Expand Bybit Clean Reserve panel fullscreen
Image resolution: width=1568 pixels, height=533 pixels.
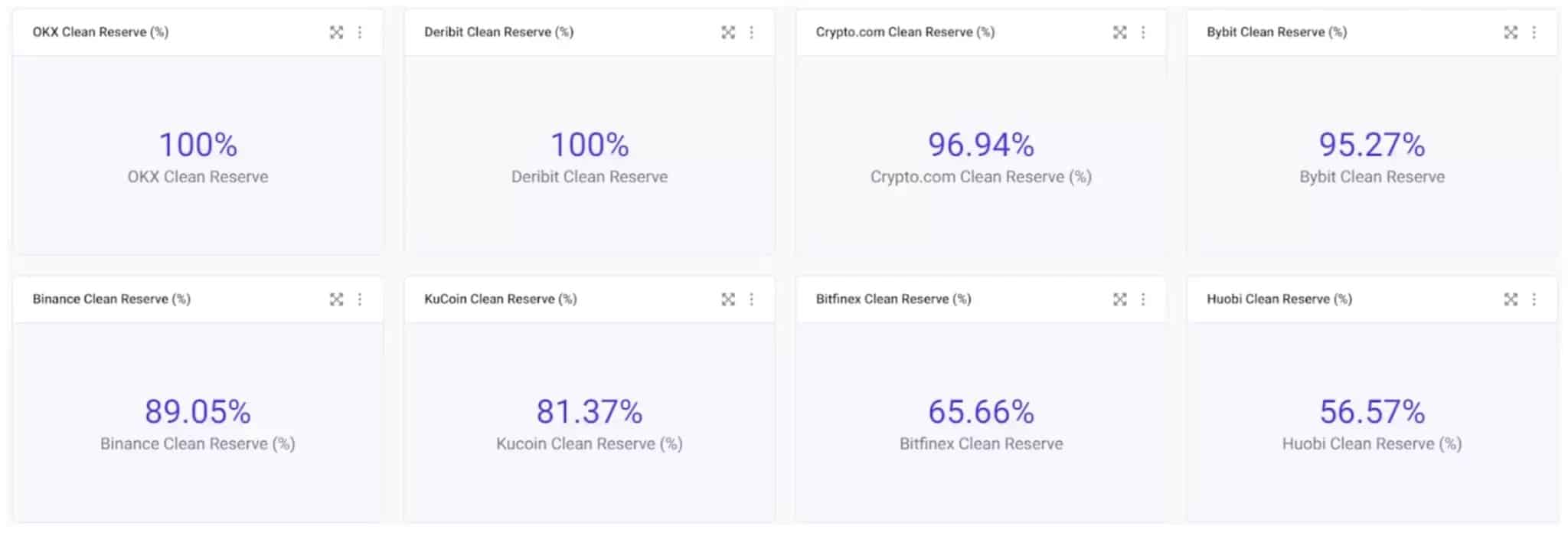click(x=1511, y=32)
